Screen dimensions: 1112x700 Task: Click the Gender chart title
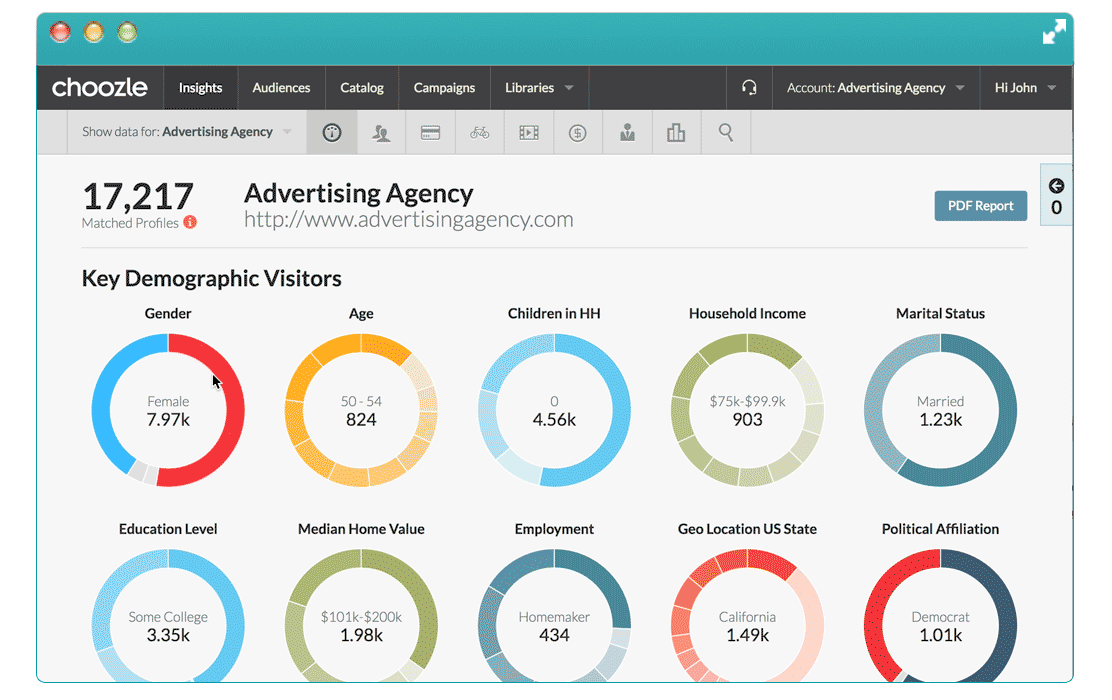tap(168, 313)
